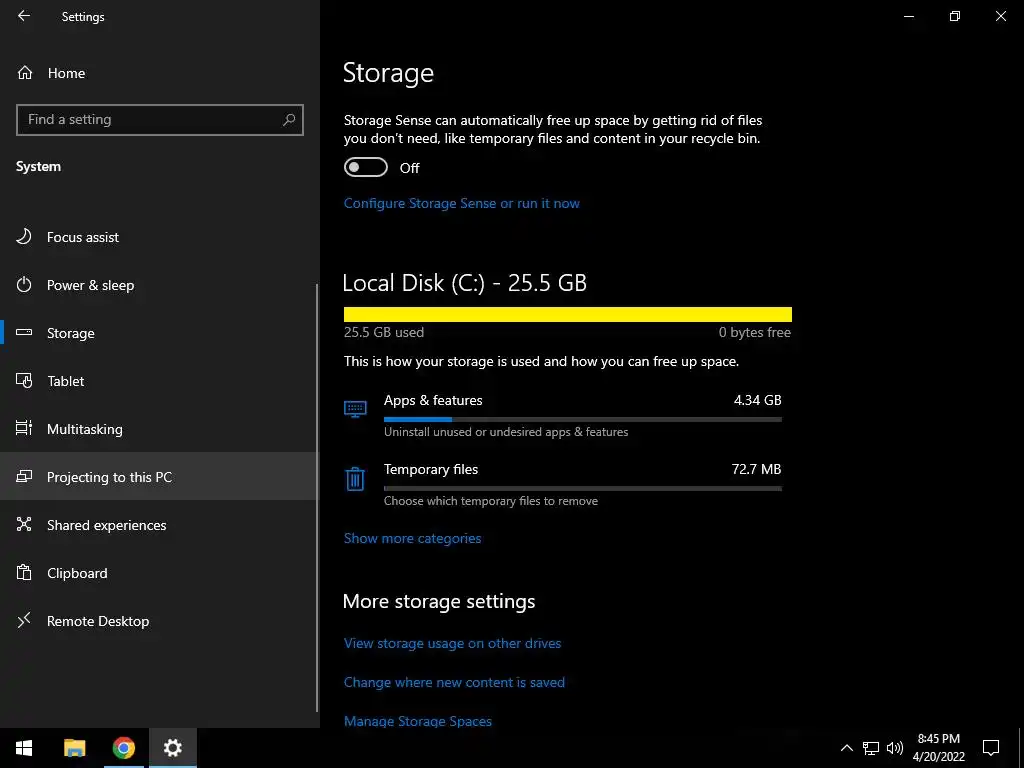The image size is (1024, 768).
Task: Expand Show more categories
Action: (412, 538)
